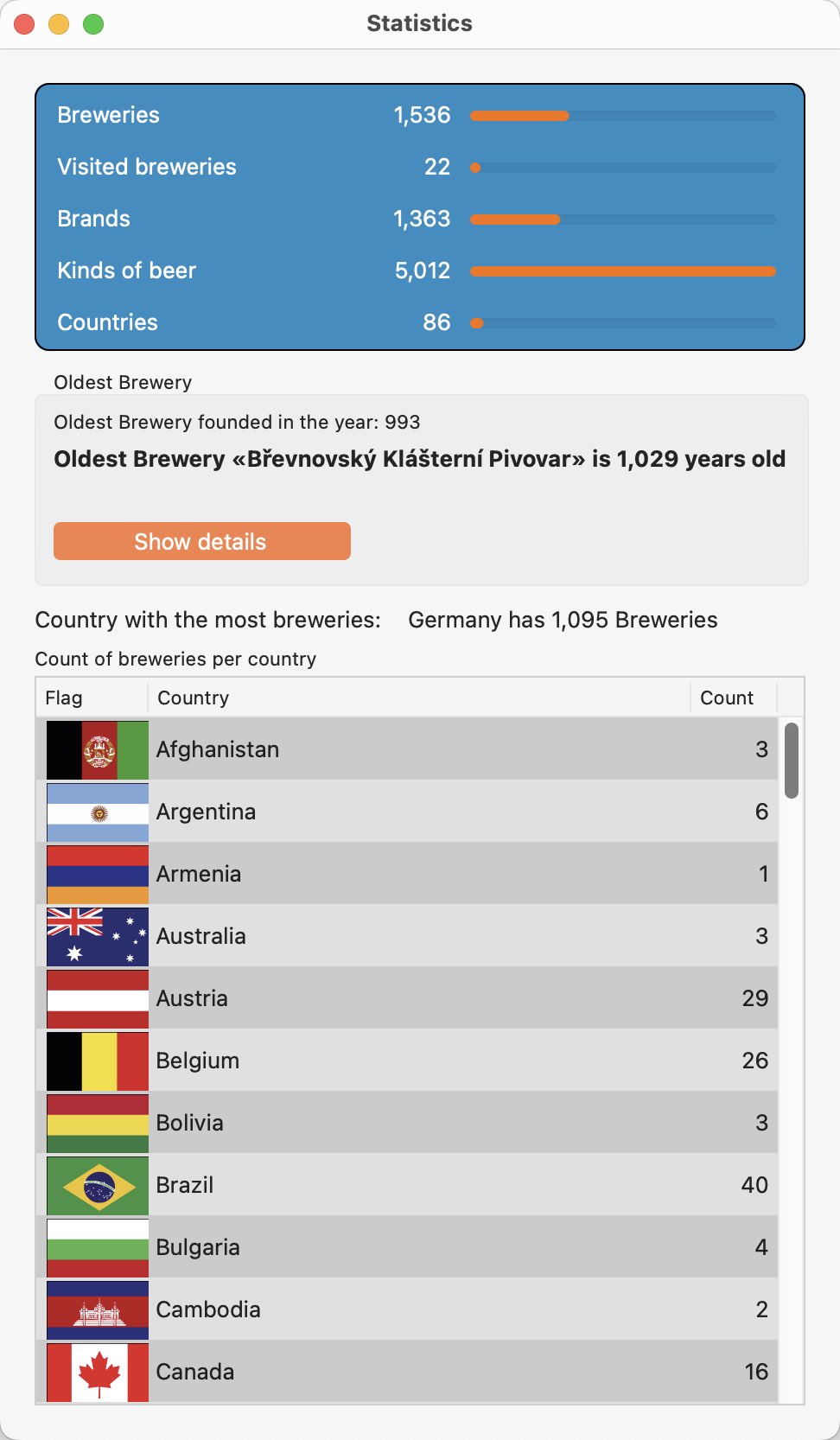The height and width of the screenshot is (1440, 840).
Task: Sort table by Country column header
Action: [418, 698]
